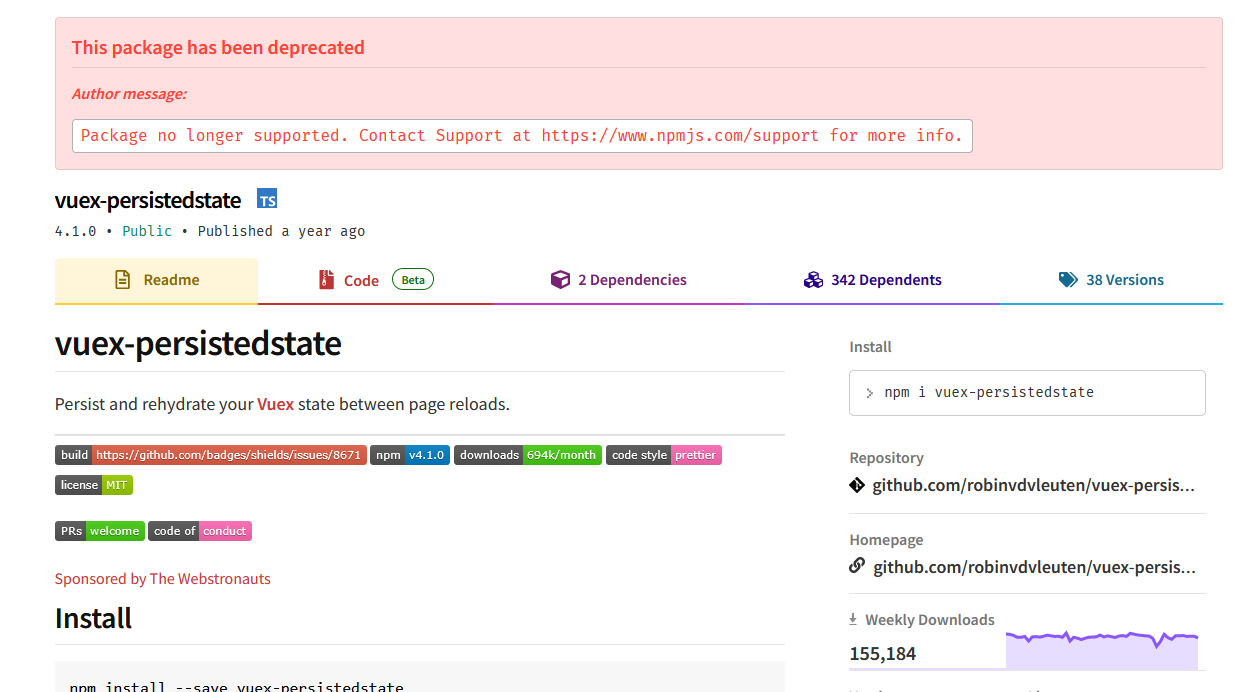This screenshot has width=1252, height=692.
Task: Click the Readme file icon
Action: point(122,280)
